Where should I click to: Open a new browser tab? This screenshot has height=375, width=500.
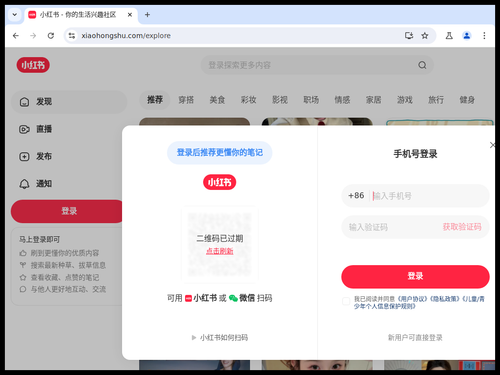147,15
